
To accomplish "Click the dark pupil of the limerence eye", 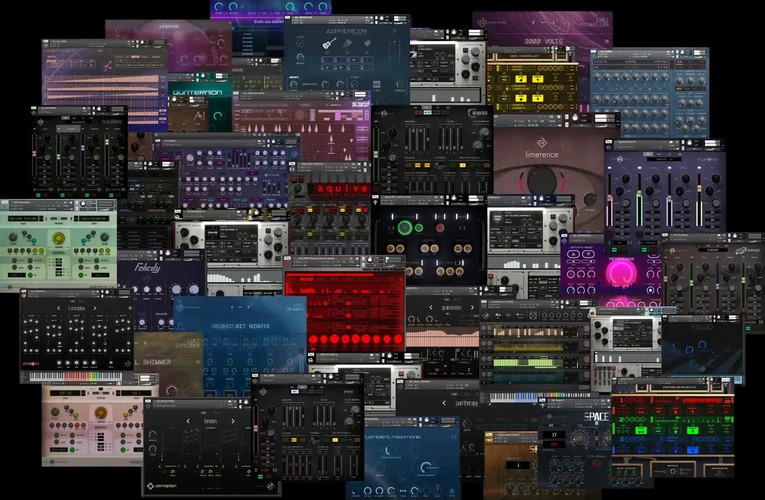I will [543, 182].
